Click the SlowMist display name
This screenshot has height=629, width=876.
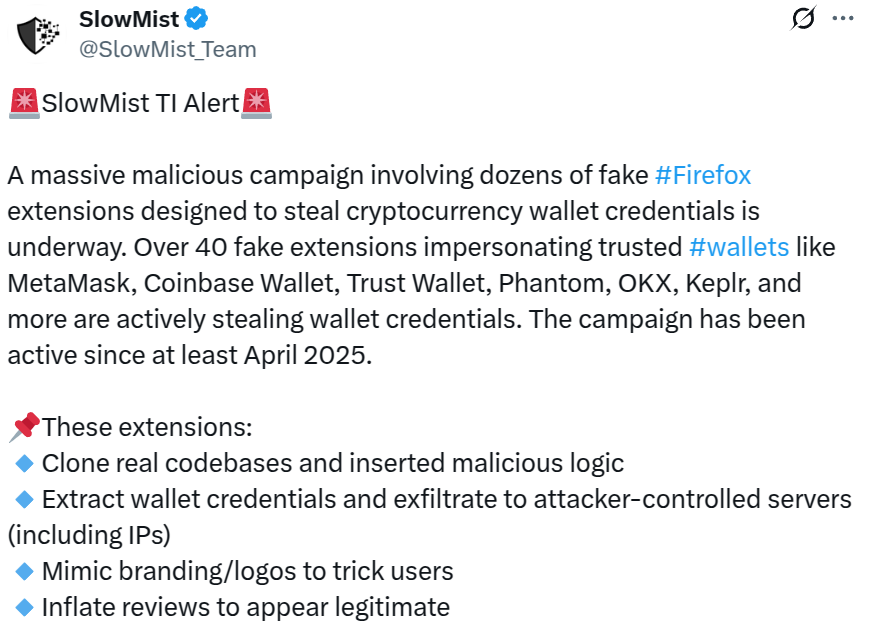coord(129,19)
